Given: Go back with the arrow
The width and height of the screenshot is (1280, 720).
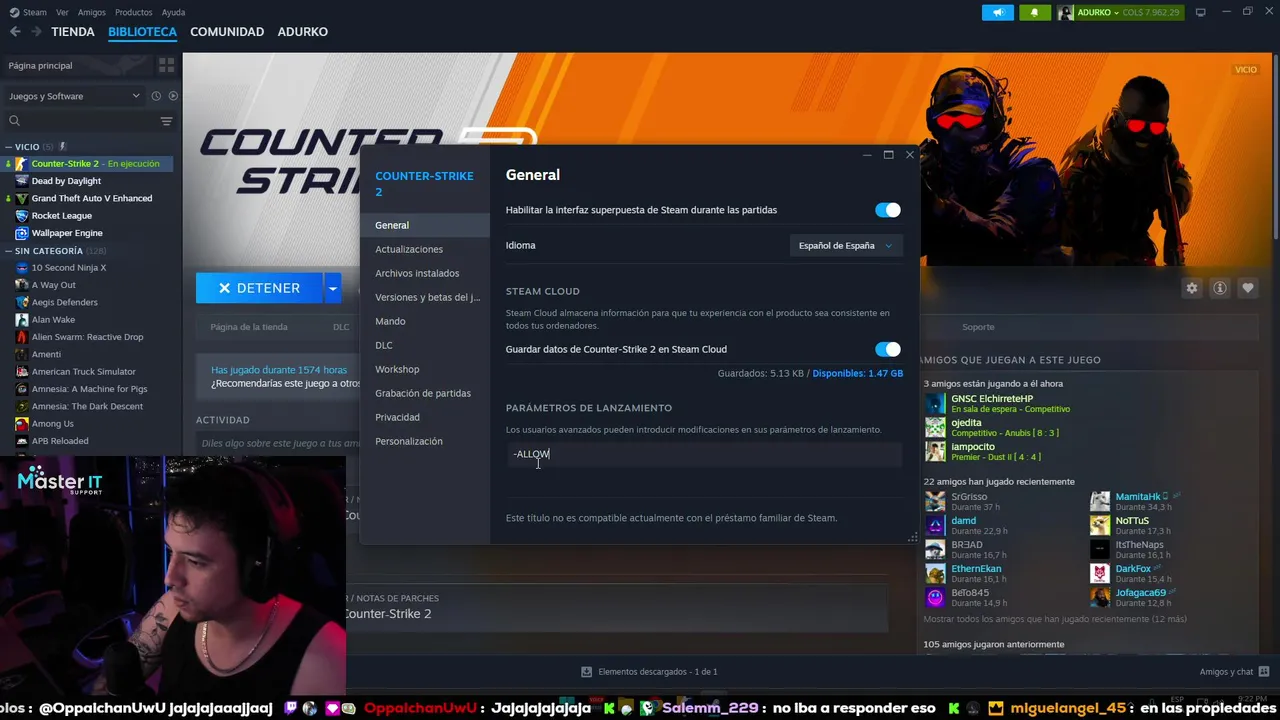Looking at the screenshot, I should pos(15,32).
